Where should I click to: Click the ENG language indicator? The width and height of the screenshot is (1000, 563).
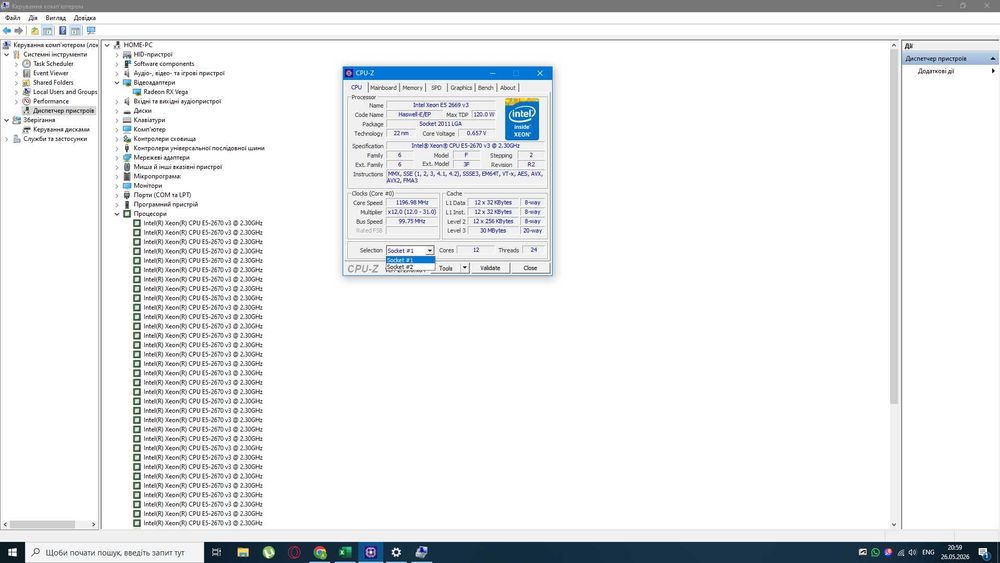pos(929,553)
